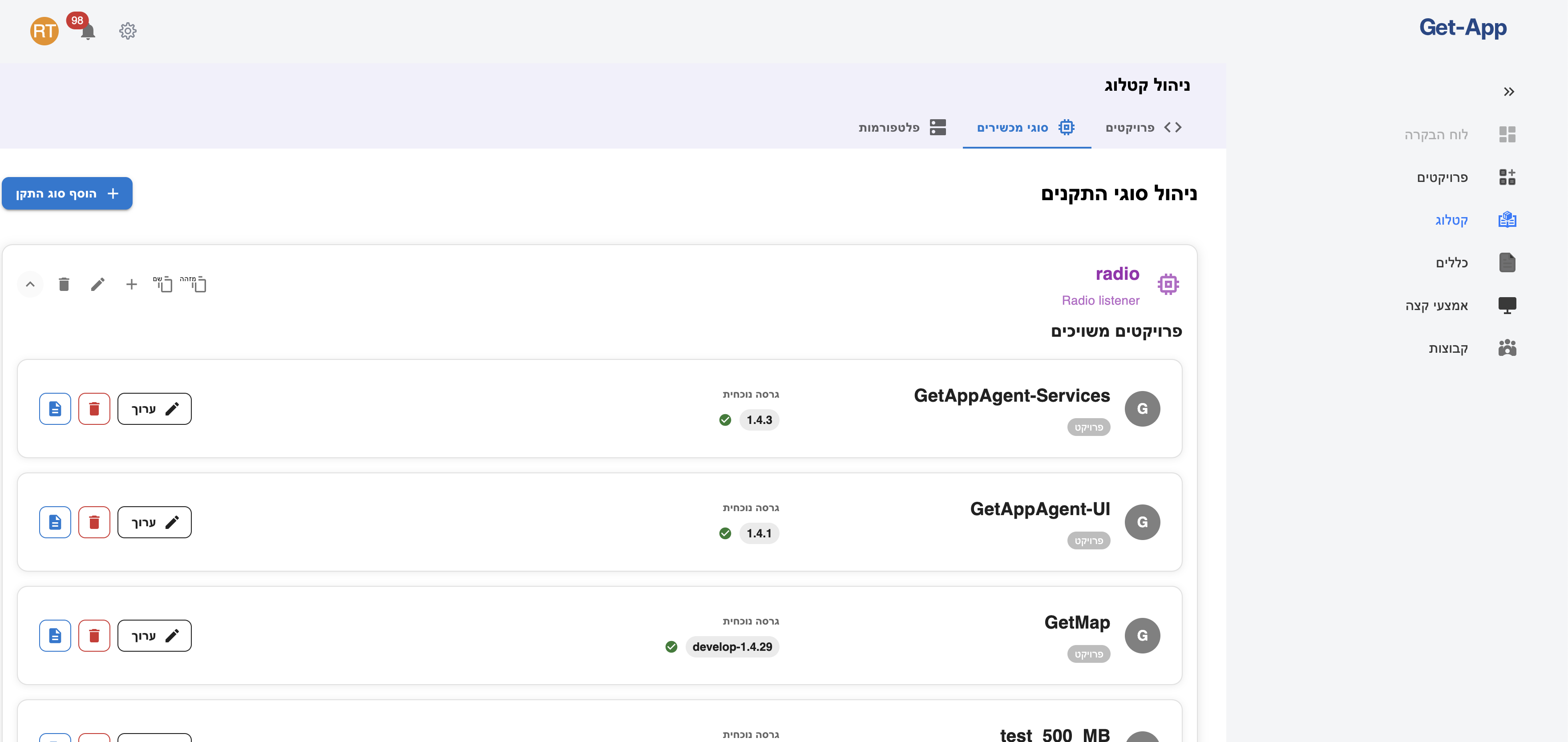Image resolution: width=1568 pixels, height=742 pixels.
Task: Add a project to radio with plus icon
Action: [131, 284]
